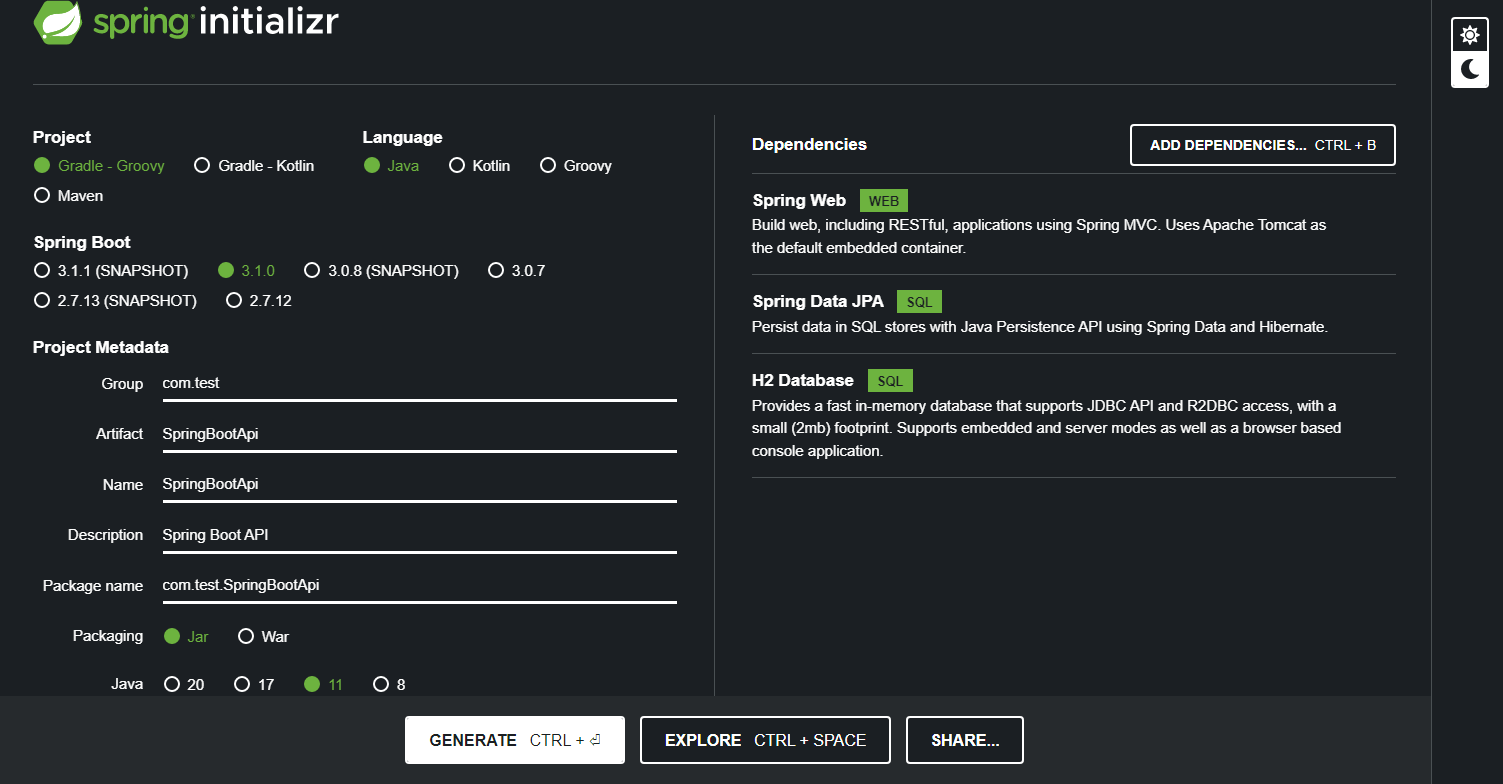Open the Add Dependencies dialog
1503x784 pixels.
(x=1263, y=145)
